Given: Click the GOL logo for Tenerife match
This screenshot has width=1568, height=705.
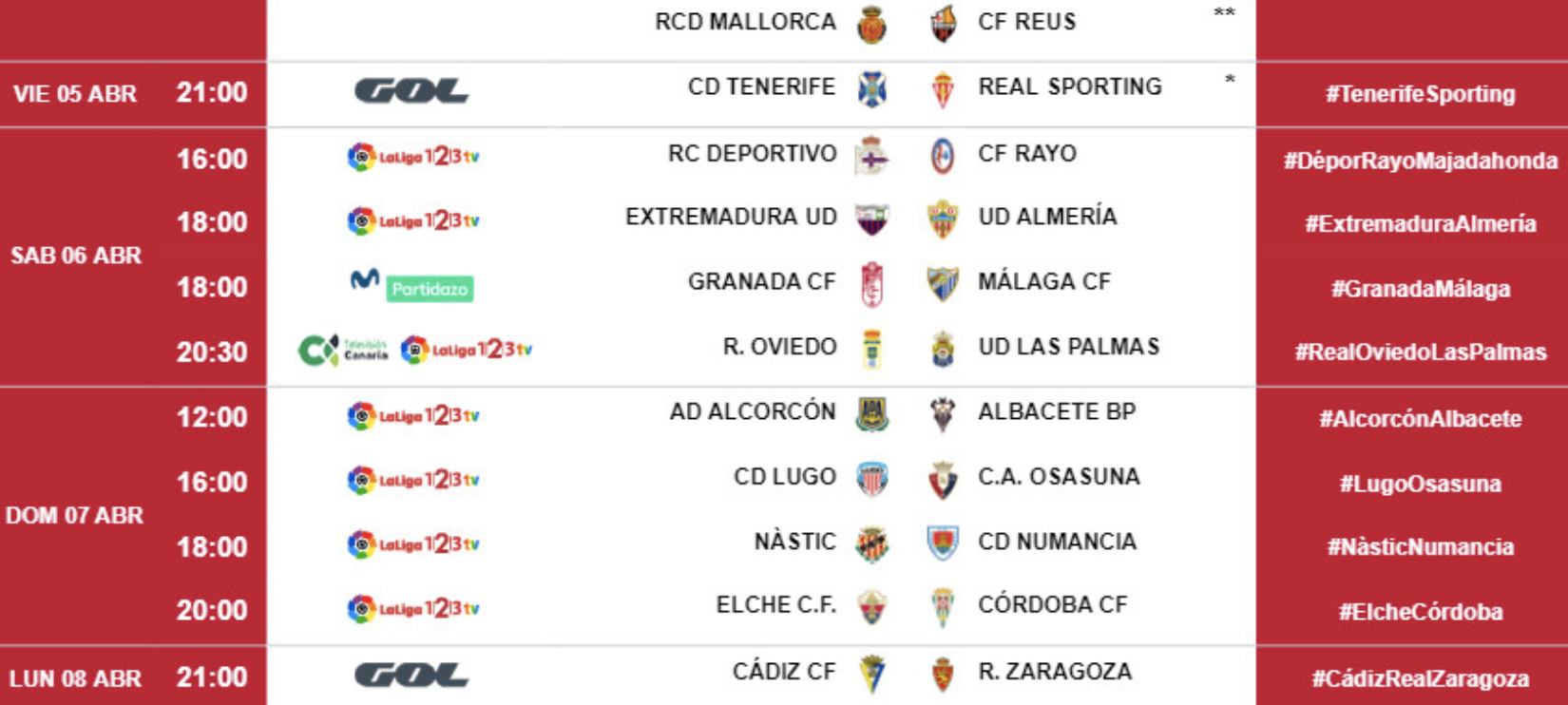Looking at the screenshot, I should pyautogui.click(x=411, y=91).
